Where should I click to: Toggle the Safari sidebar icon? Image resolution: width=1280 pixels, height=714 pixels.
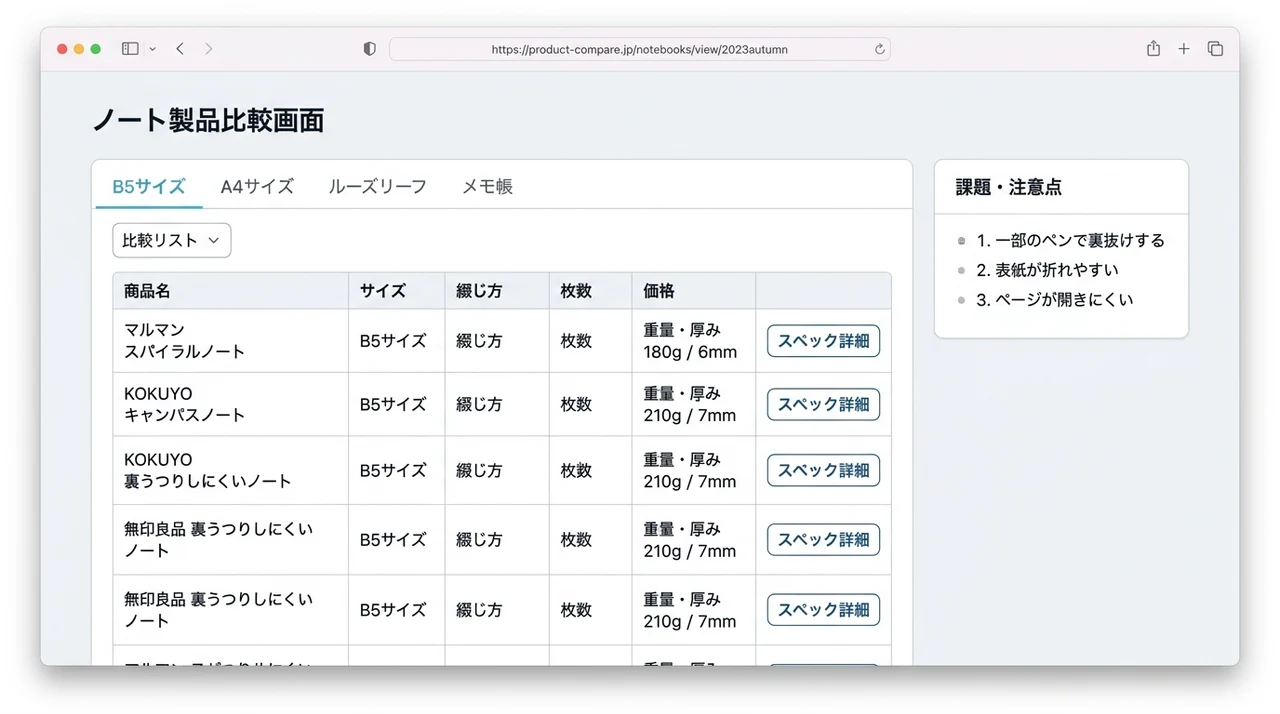coord(130,49)
